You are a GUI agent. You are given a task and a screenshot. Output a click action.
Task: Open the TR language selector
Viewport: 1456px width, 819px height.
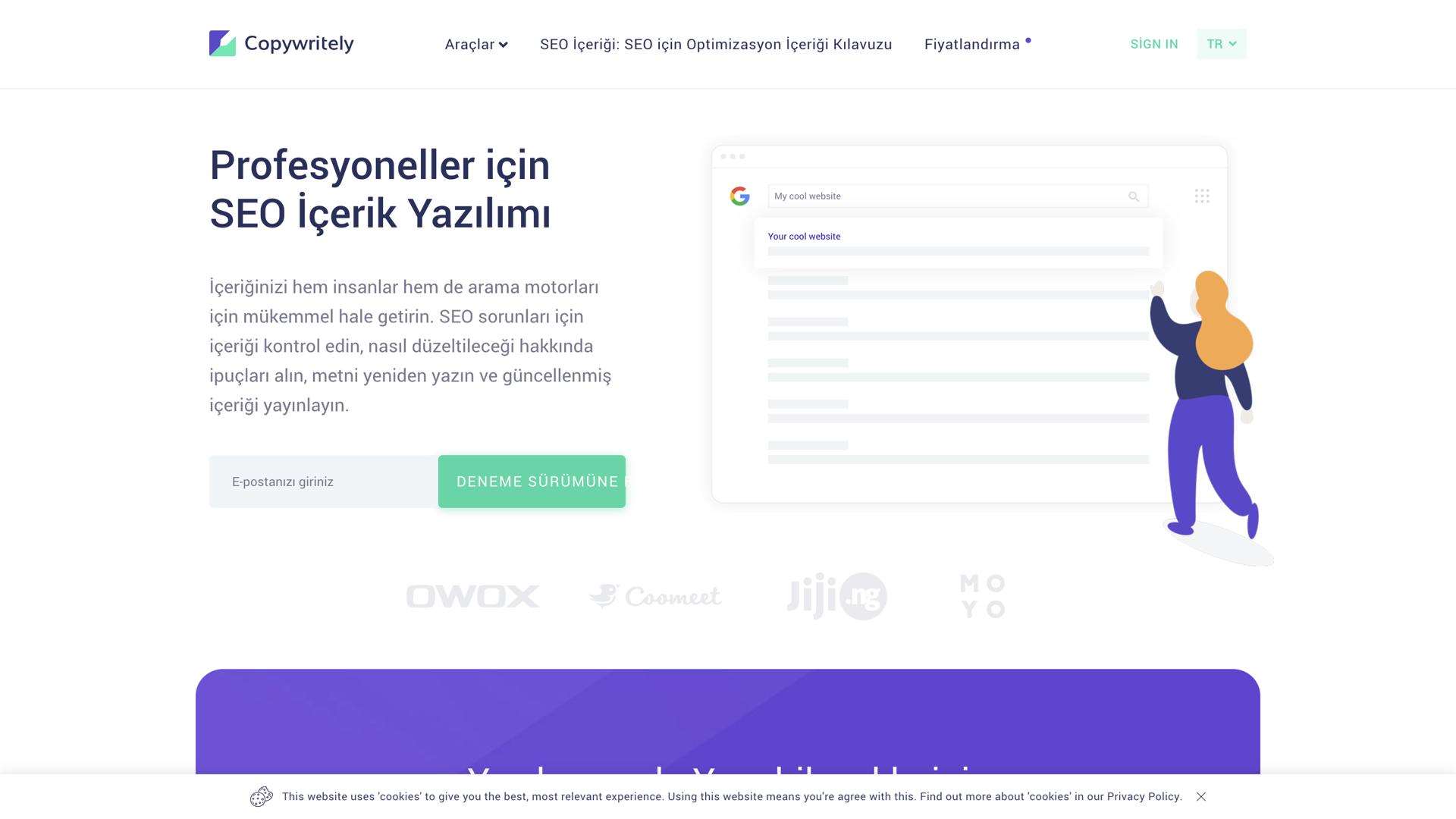1221,44
